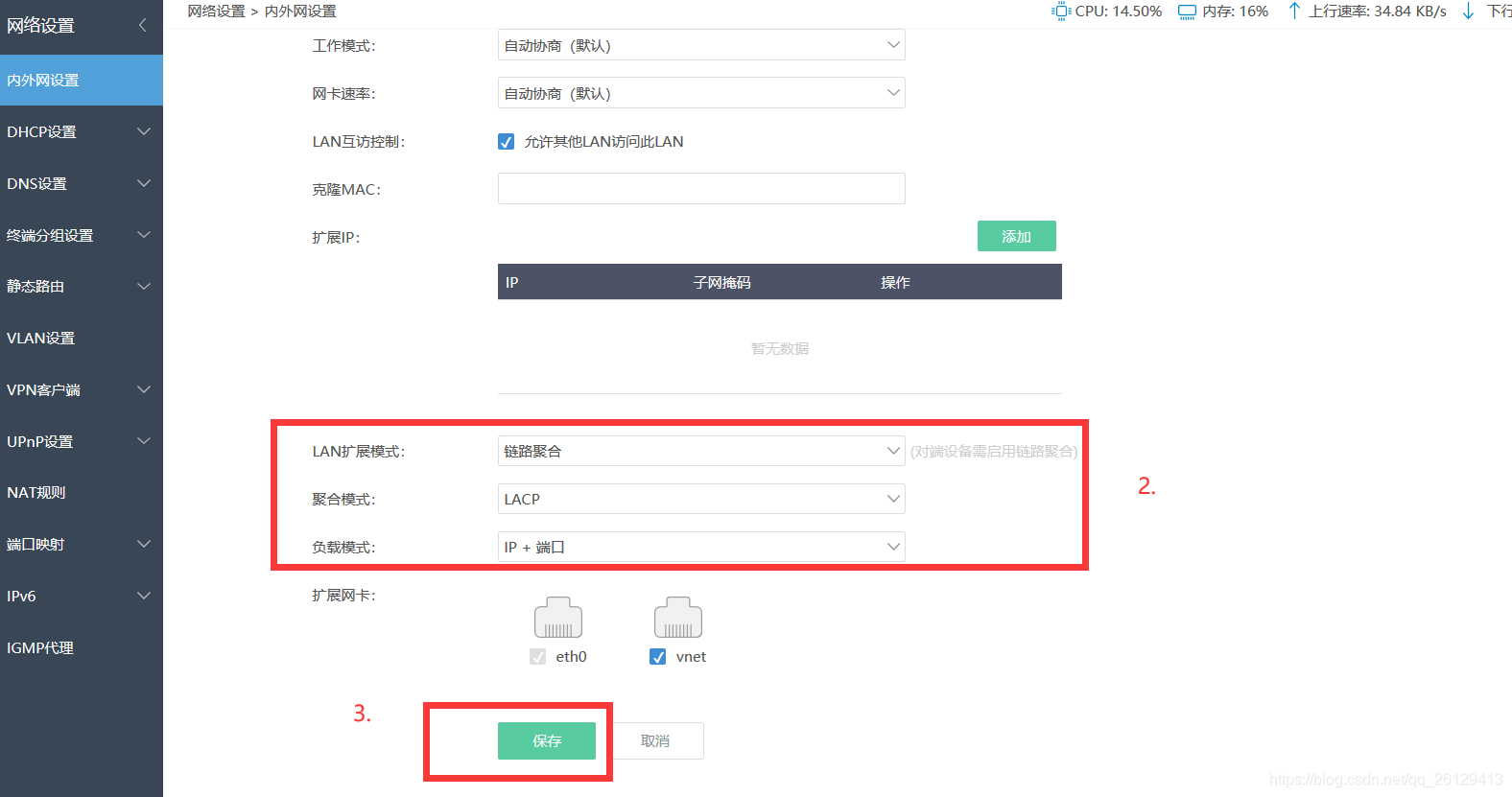Click the LAN互访控制 label
Screen dimensions: 1512x797
point(359,142)
